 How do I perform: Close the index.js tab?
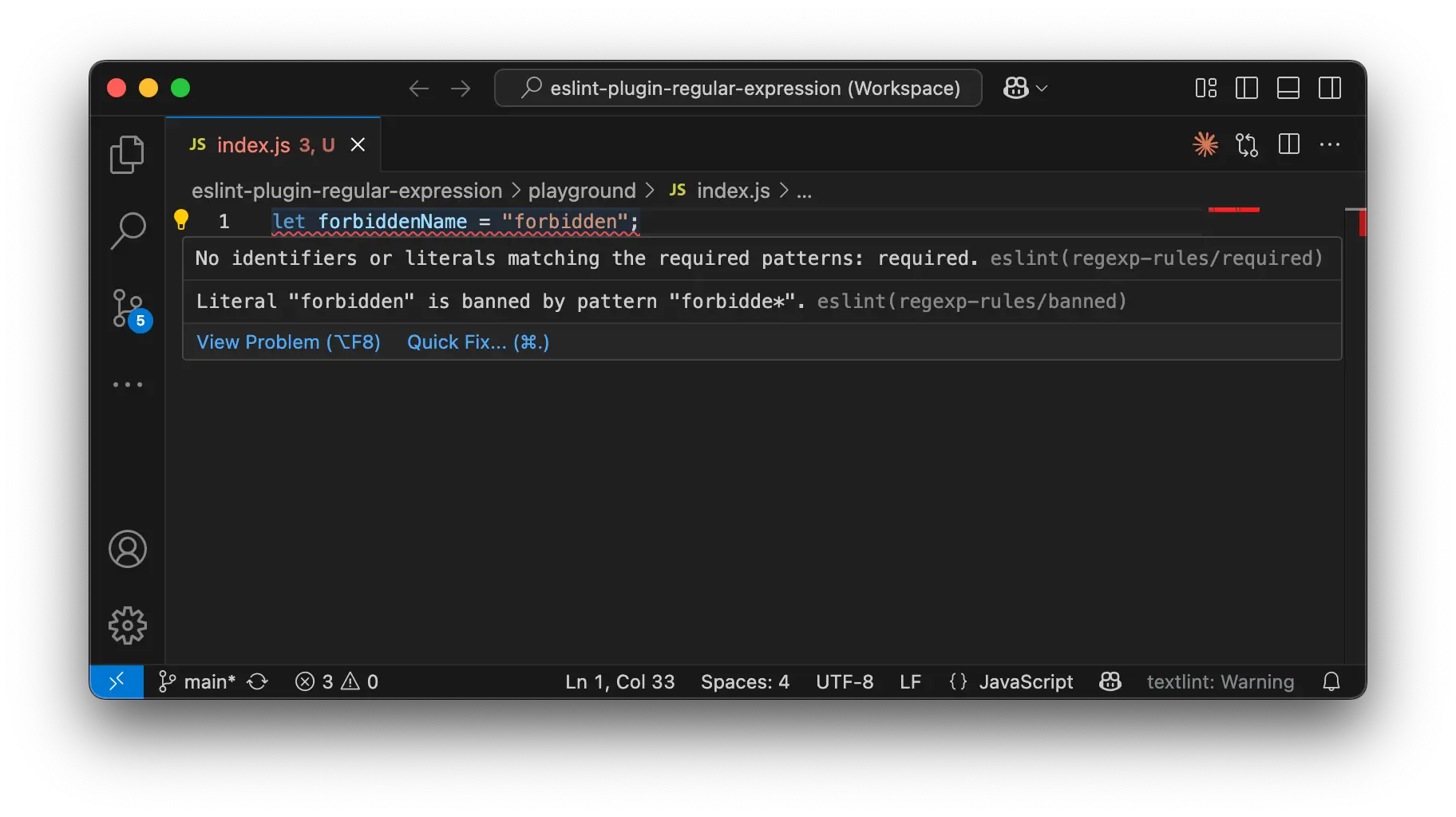tap(358, 144)
